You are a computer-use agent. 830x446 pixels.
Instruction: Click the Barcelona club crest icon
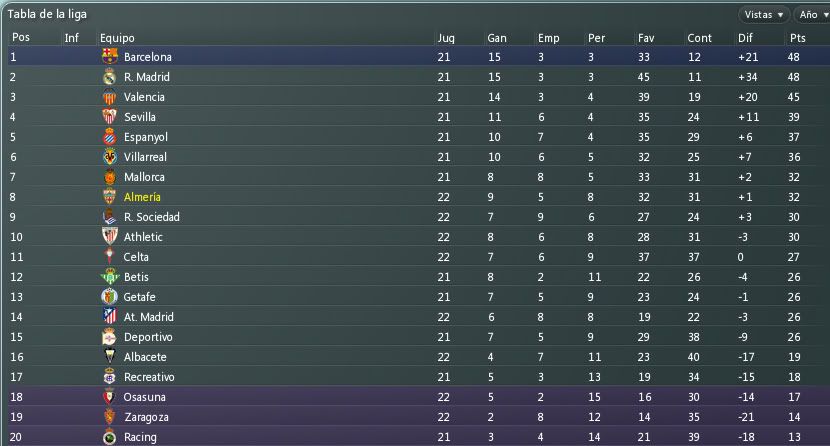click(110, 56)
